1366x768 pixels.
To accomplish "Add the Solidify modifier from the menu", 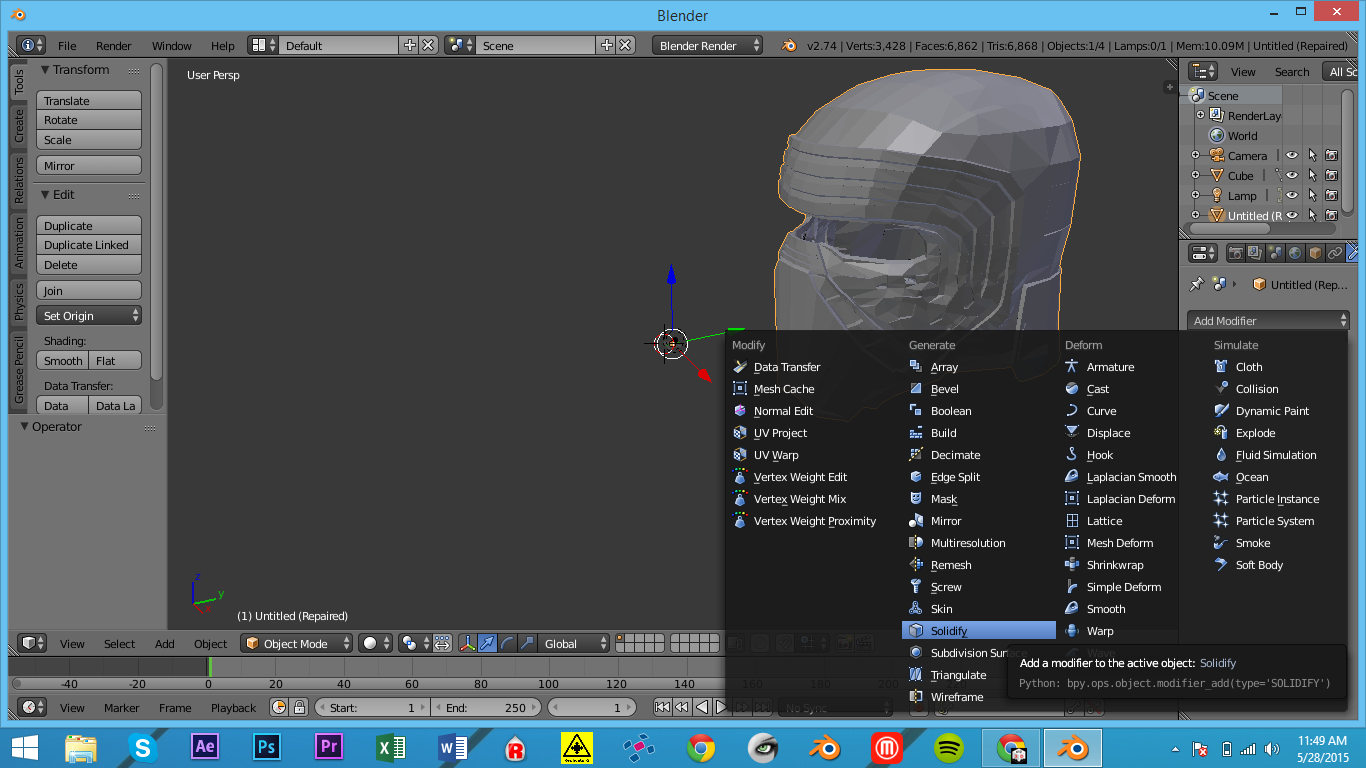I will (x=978, y=631).
